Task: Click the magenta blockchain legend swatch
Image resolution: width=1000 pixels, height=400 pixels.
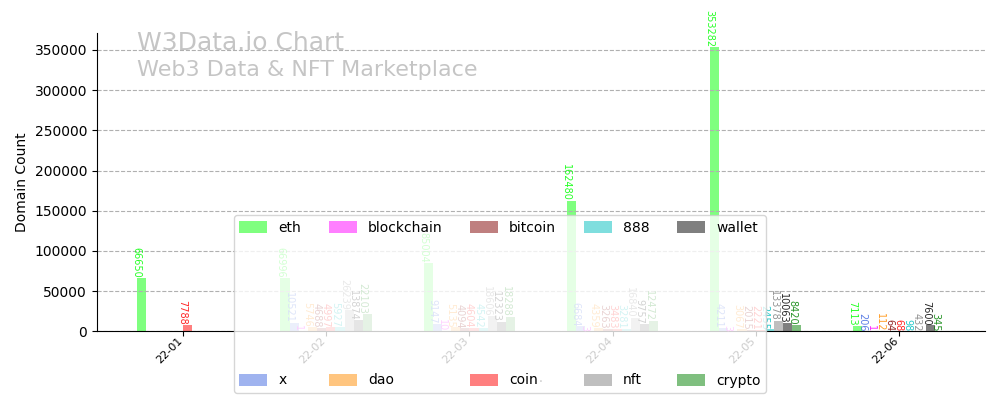Action: coord(343,227)
